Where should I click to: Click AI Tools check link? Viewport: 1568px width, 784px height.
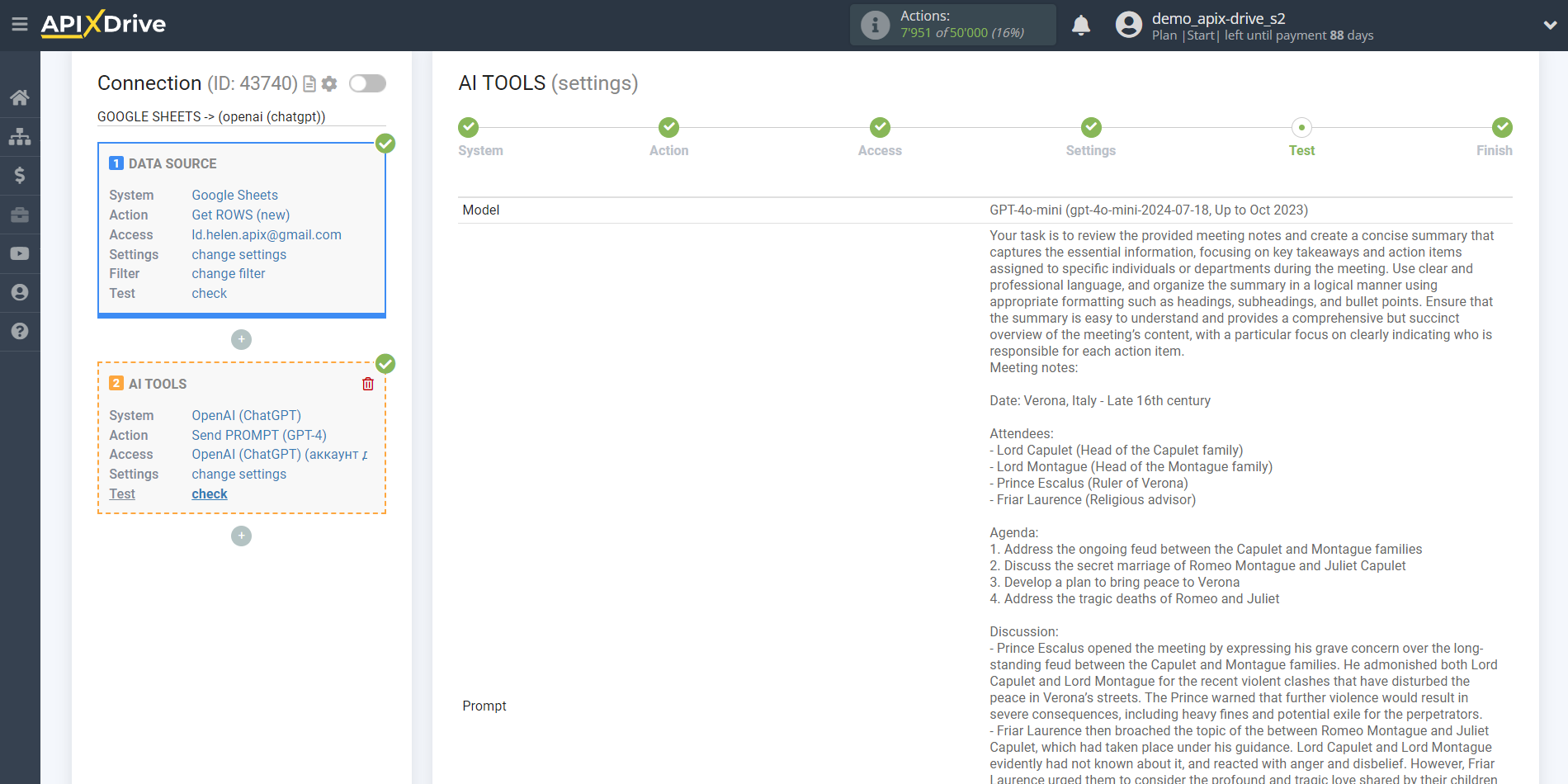209,494
